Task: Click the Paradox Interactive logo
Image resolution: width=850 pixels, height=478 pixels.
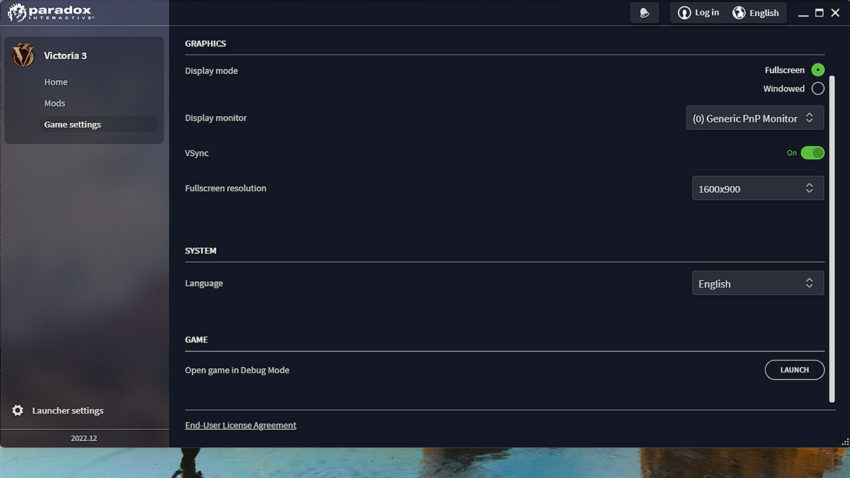Action: 52,12
